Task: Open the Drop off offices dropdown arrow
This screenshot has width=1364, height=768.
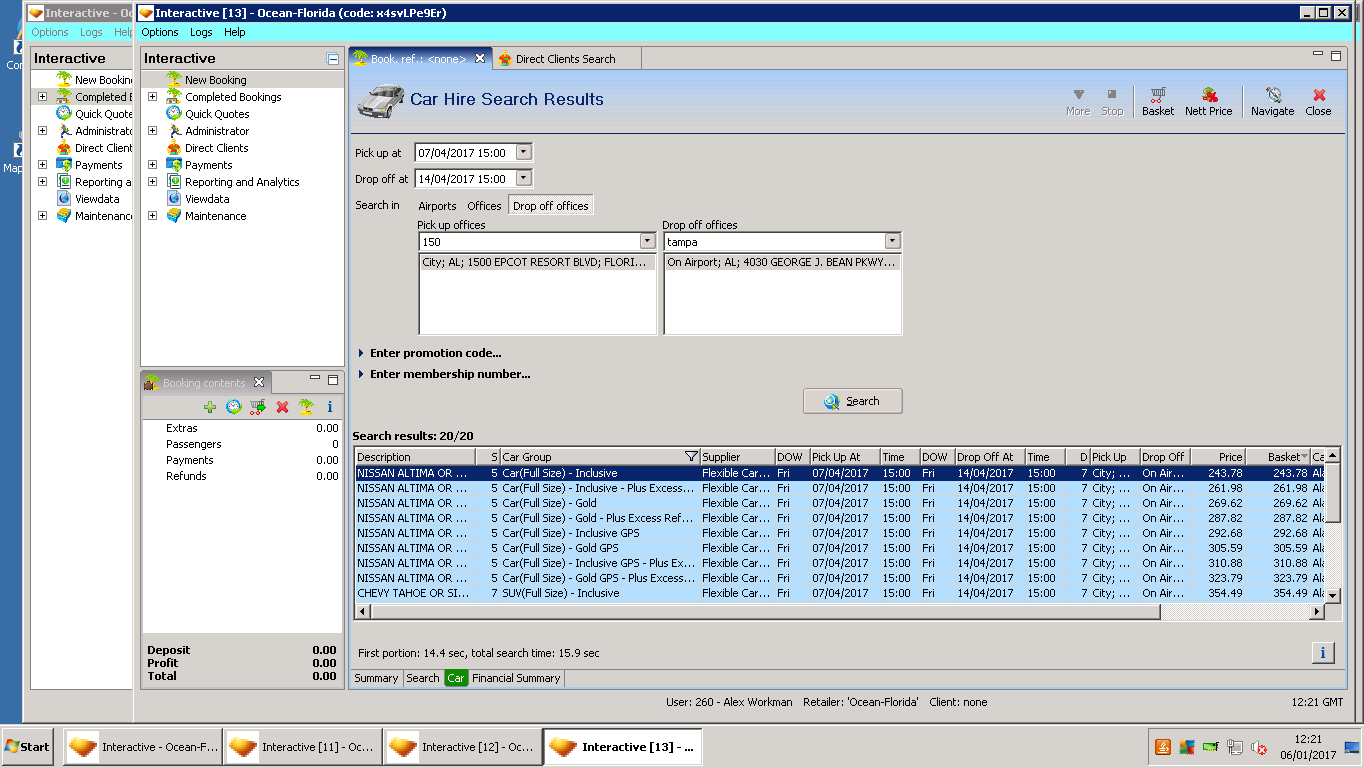Action: 892,242
